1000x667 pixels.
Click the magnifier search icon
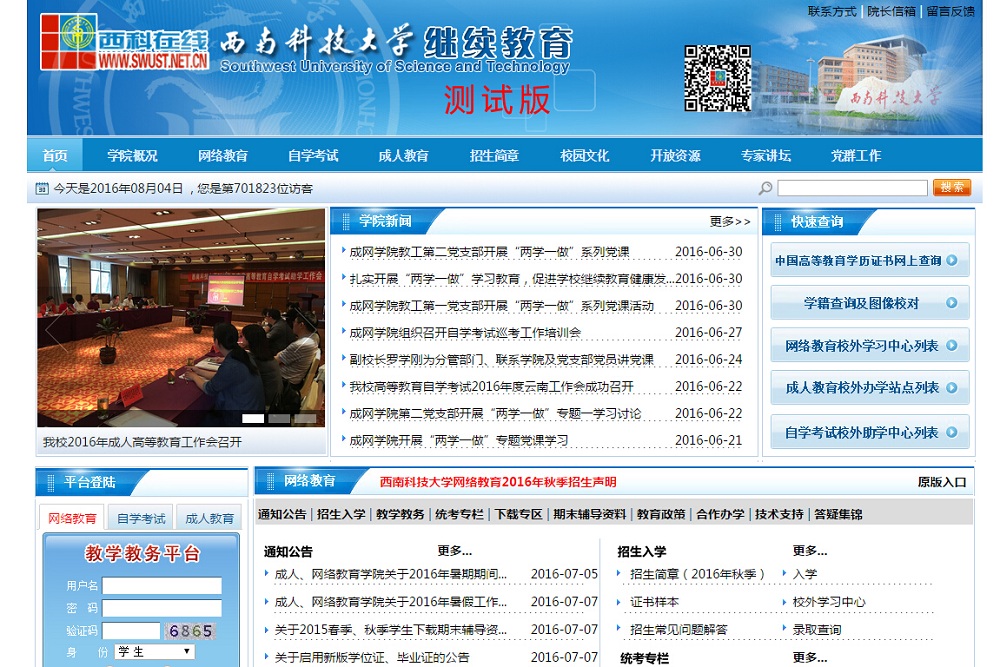pos(765,187)
